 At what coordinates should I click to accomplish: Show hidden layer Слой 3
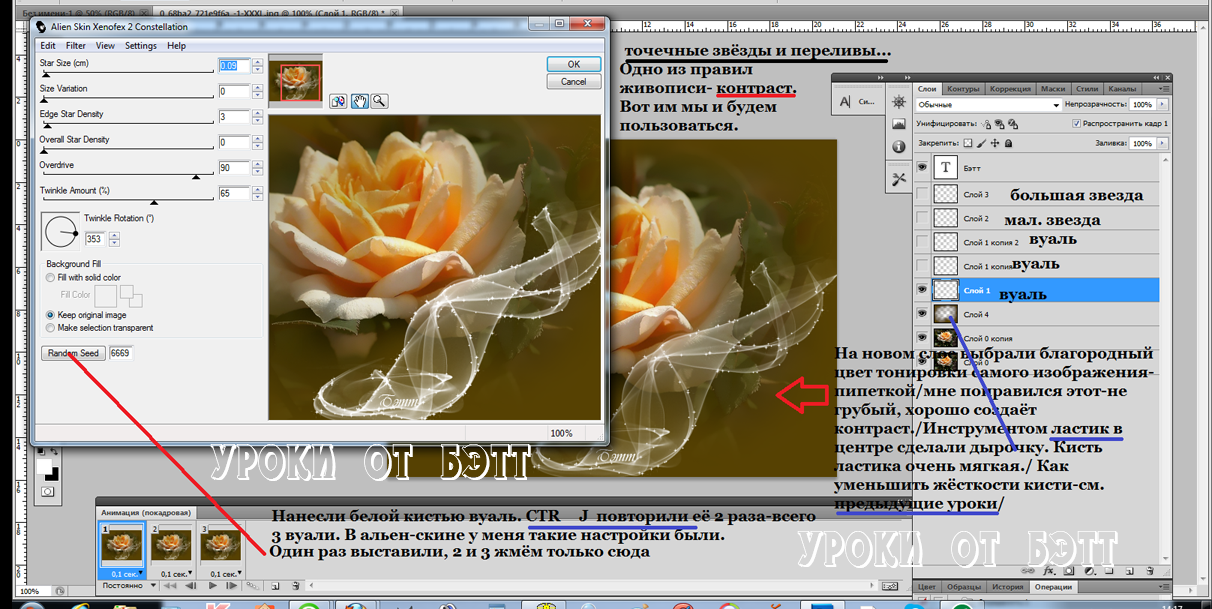click(922, 194)
